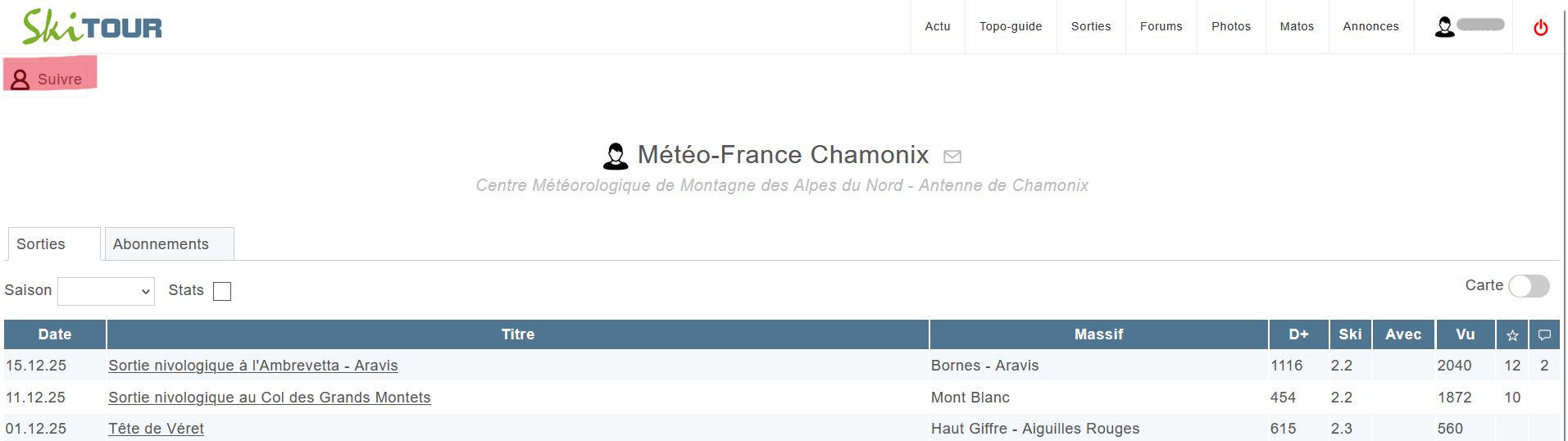The height and width of the screenshot is (441, 1568).
Task: Enable the Stats checkbox
Action: pyautogui.click(x=222, y=291)
